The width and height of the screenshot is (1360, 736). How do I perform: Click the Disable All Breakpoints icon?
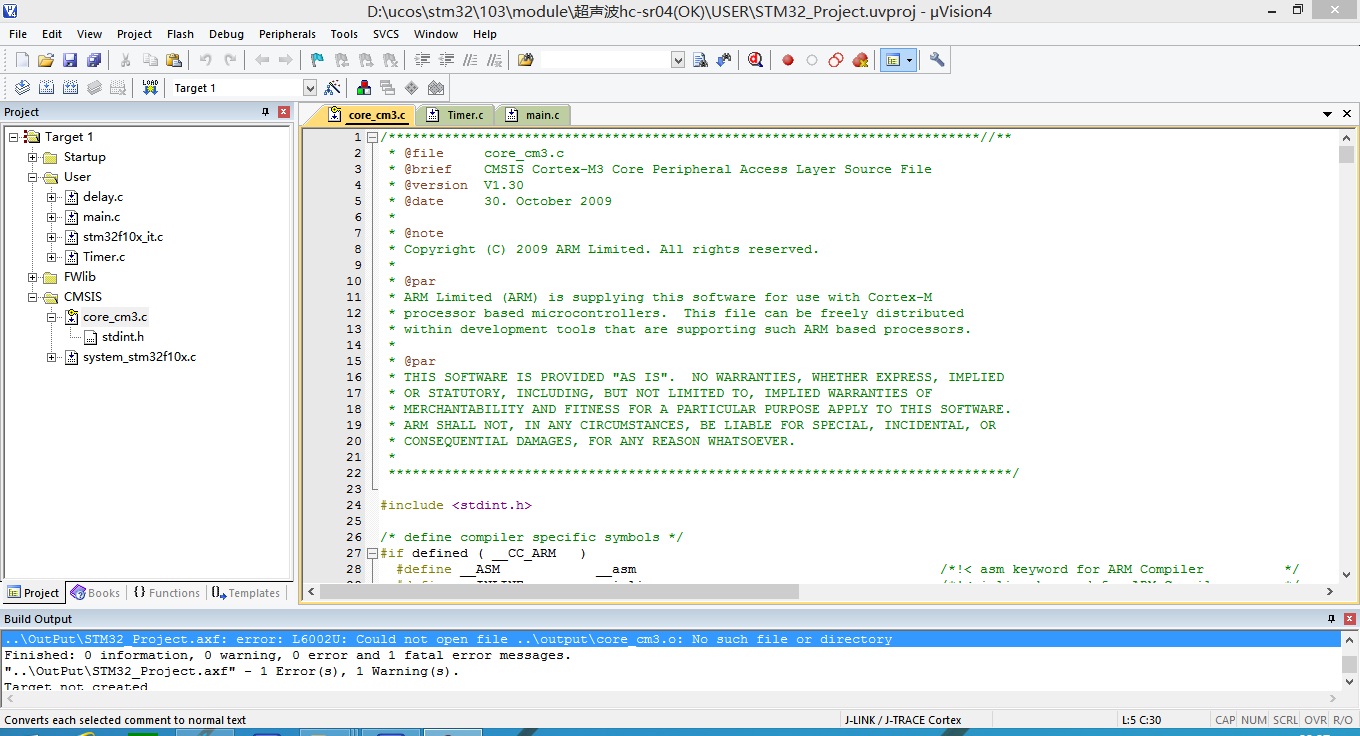pos(836,60)
